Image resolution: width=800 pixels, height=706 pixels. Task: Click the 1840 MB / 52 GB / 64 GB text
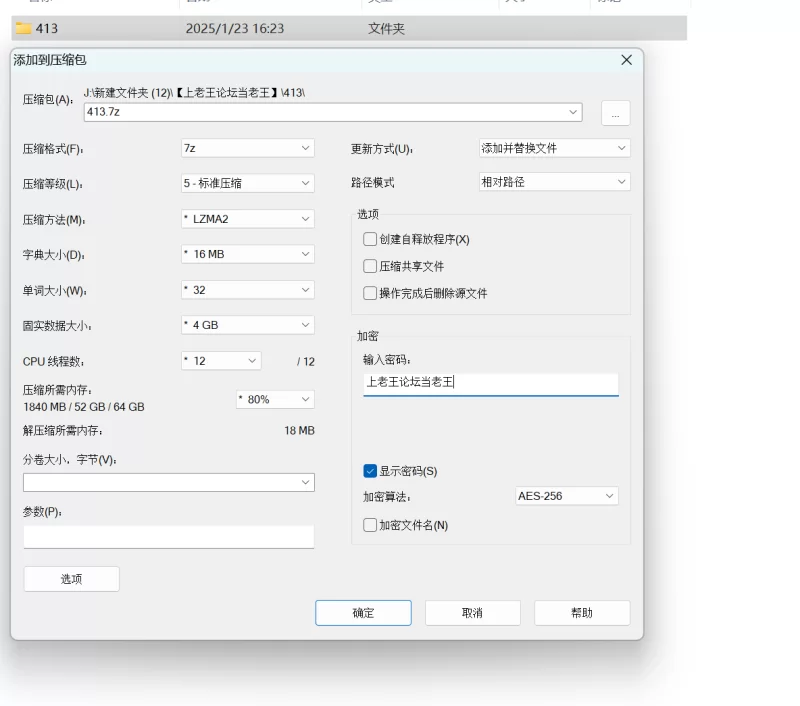click(84, 407)
